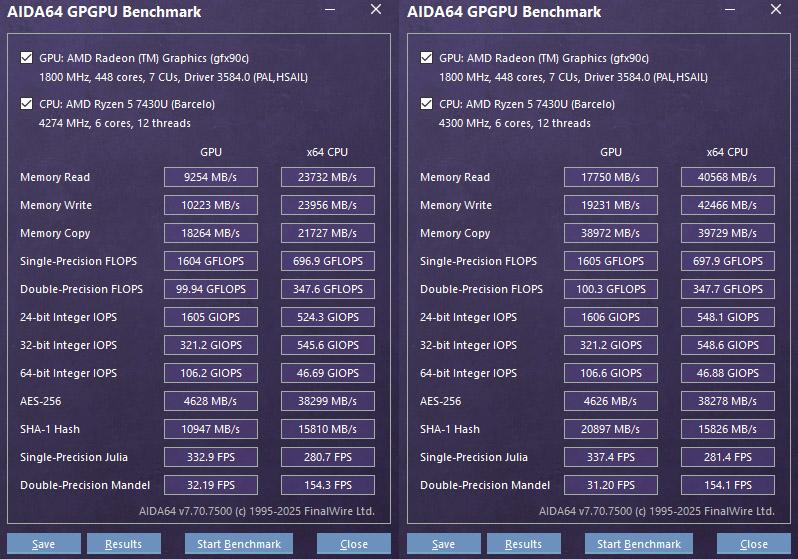Click Save button in left benchmark window

click(44, 544)
